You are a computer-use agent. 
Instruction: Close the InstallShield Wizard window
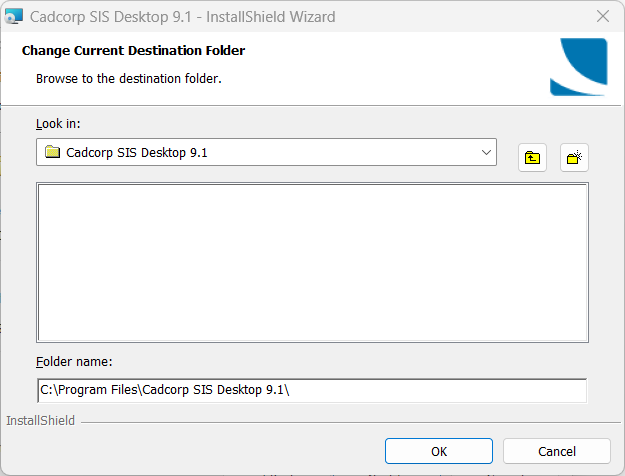click(x=602, y=16)
